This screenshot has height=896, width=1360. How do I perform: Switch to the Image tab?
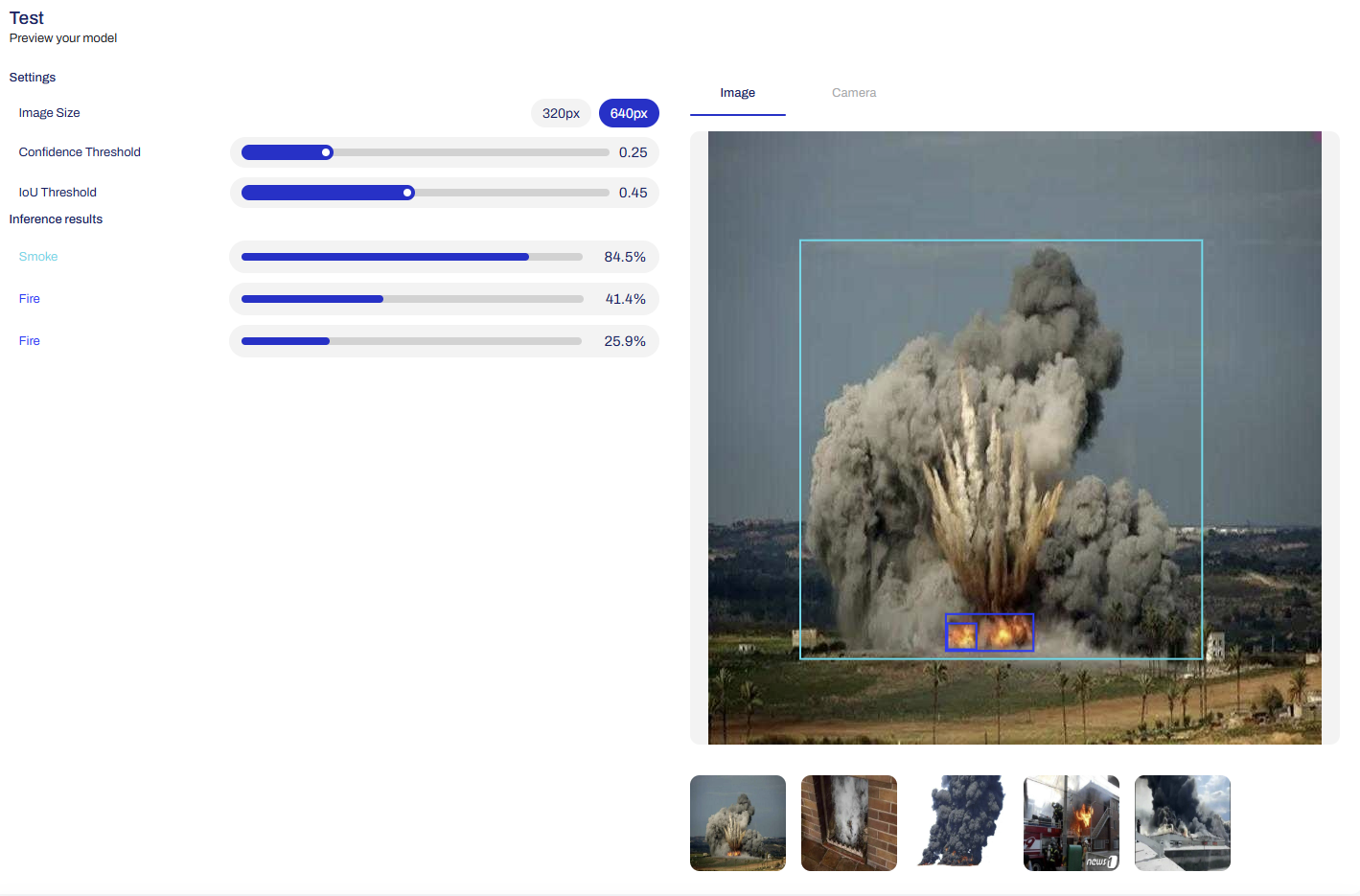click(x=738, y=93)
